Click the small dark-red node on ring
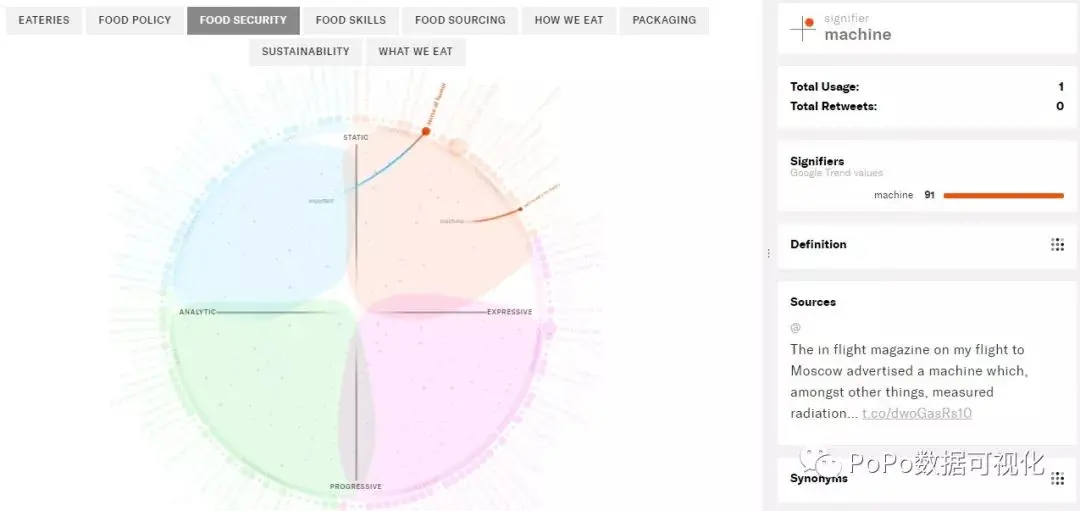Screen dimensions: 1080x511 click(x=520, y=209)
